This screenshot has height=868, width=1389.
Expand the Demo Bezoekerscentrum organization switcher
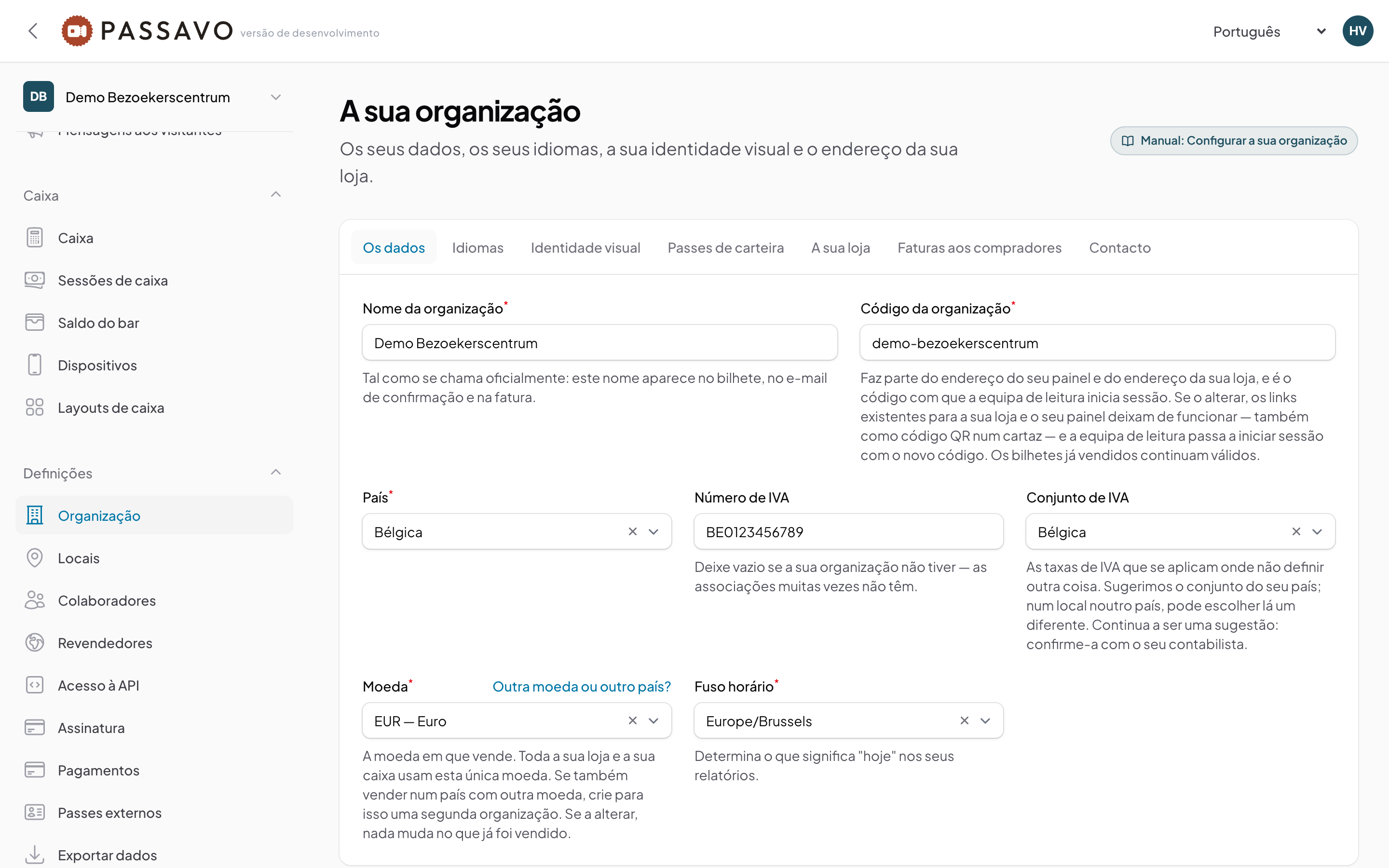[154, 97]
